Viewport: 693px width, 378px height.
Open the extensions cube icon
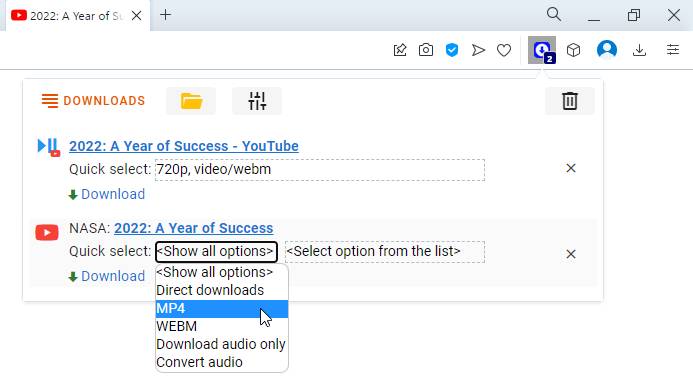(x=574, y=50)
